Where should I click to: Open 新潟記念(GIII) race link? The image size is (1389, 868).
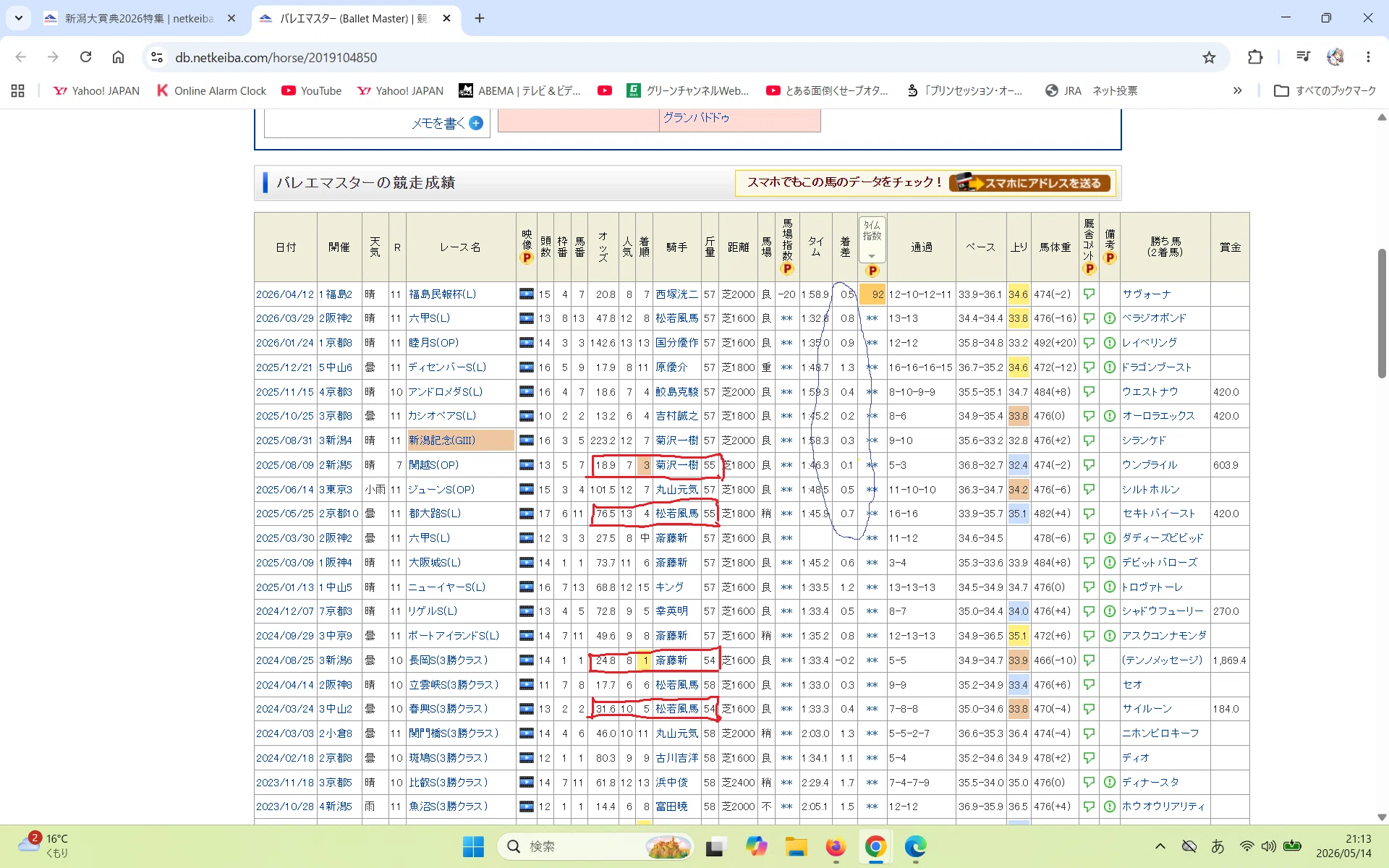click(442, 440)
